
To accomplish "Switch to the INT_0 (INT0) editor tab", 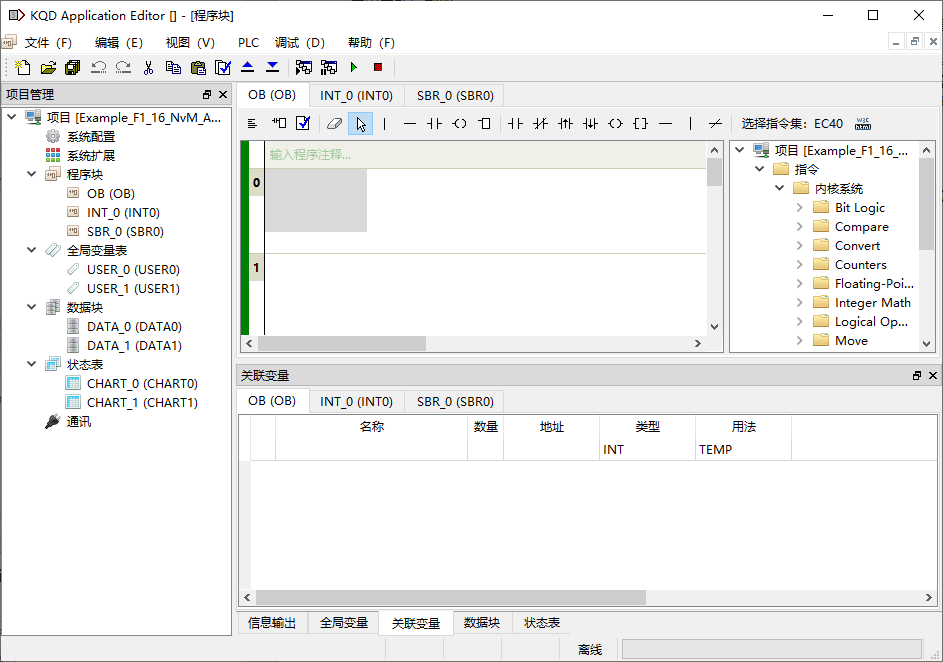I will (x=356, y=96).
